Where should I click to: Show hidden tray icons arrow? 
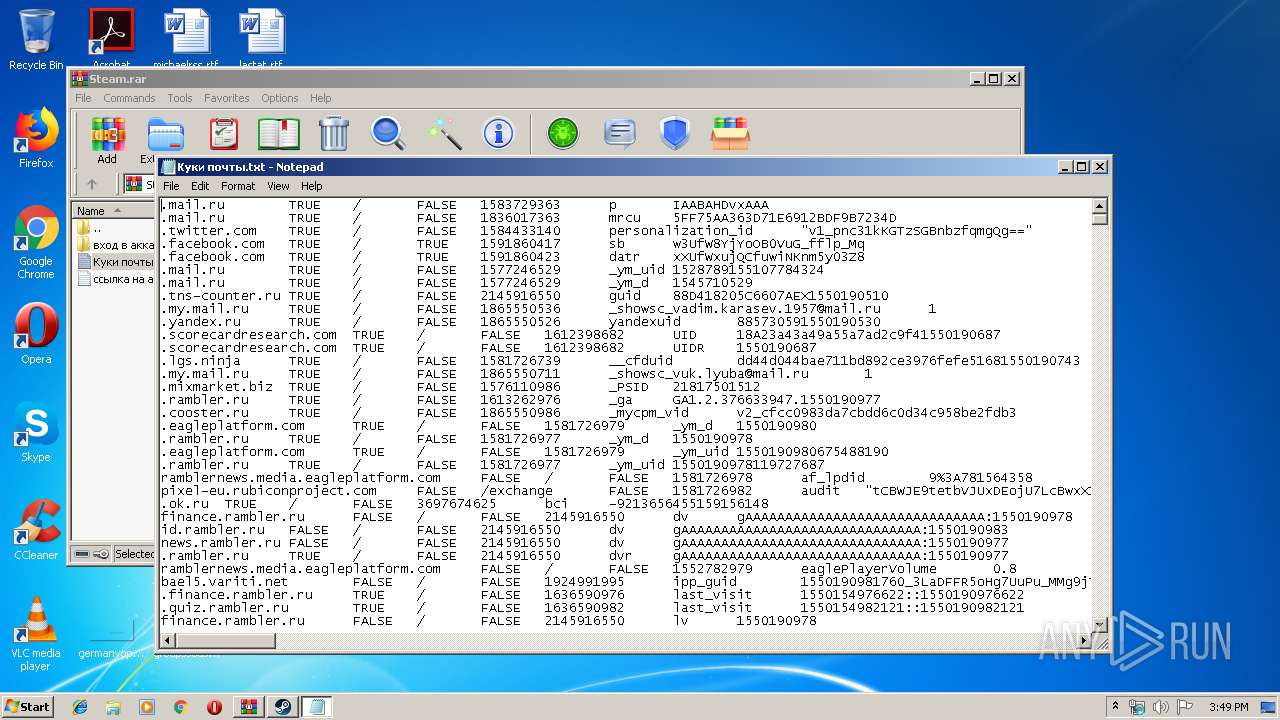point(1116,707)
